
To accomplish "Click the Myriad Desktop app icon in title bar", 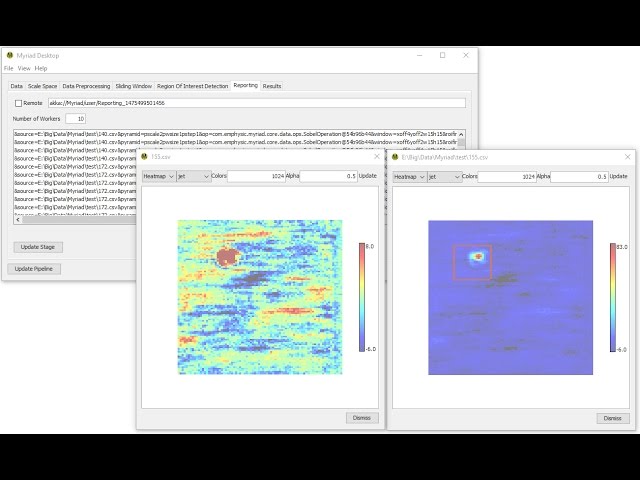I will (x=10, y=55).
